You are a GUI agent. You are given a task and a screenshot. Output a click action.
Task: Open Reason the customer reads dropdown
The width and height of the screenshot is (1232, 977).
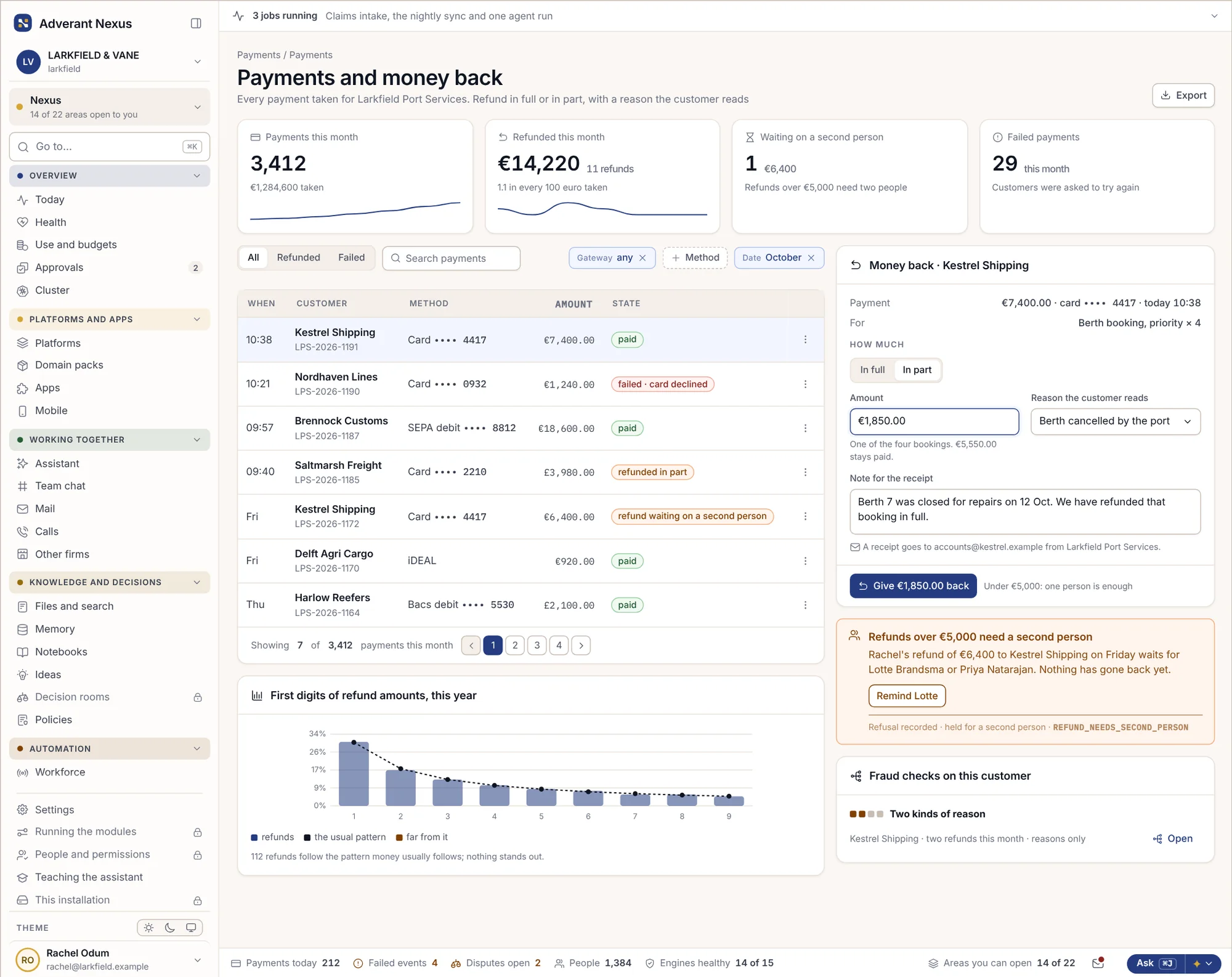click(1116, 422)
